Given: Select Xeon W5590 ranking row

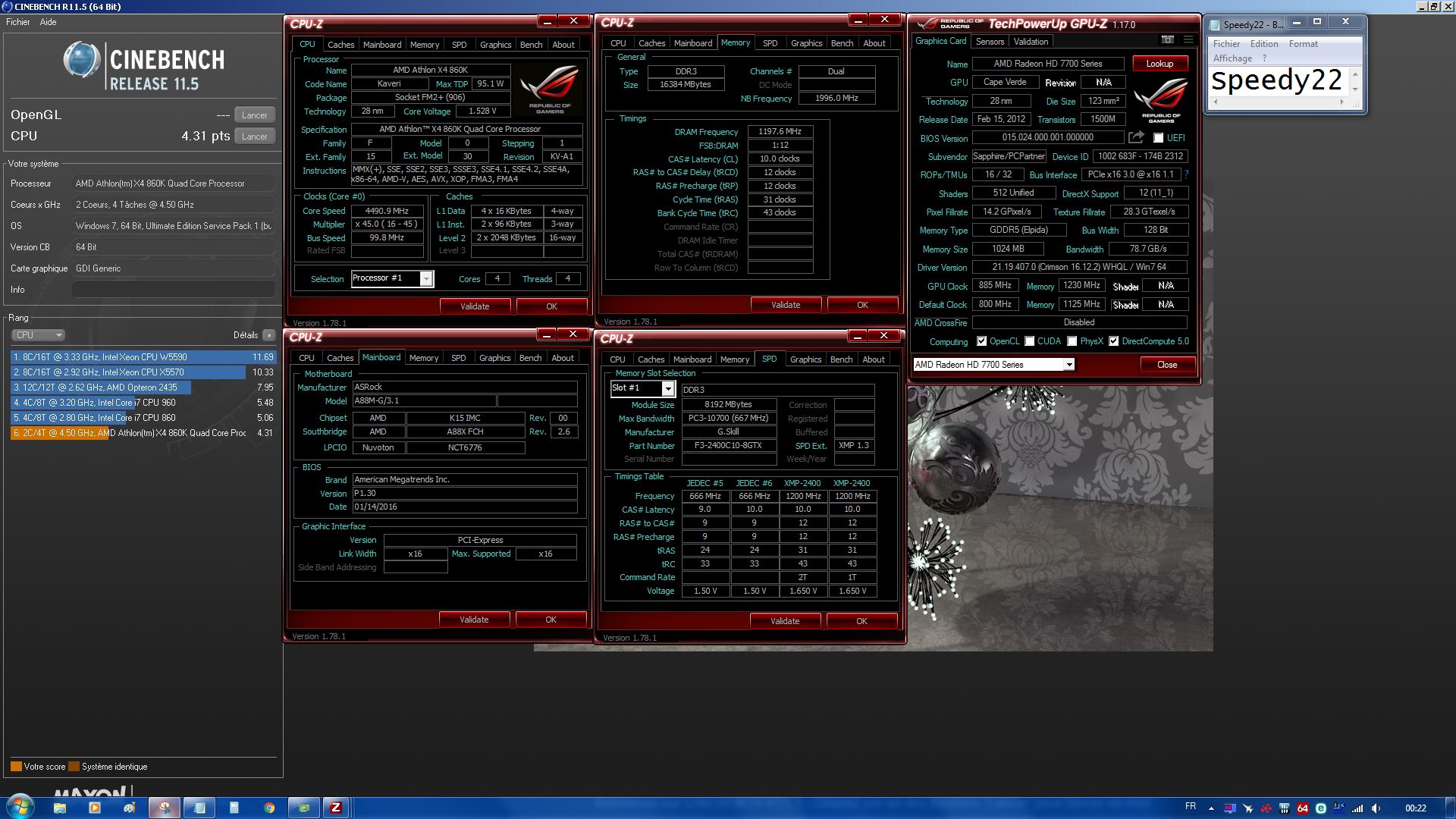Looking at the screenshot, I should pos(143,357).
